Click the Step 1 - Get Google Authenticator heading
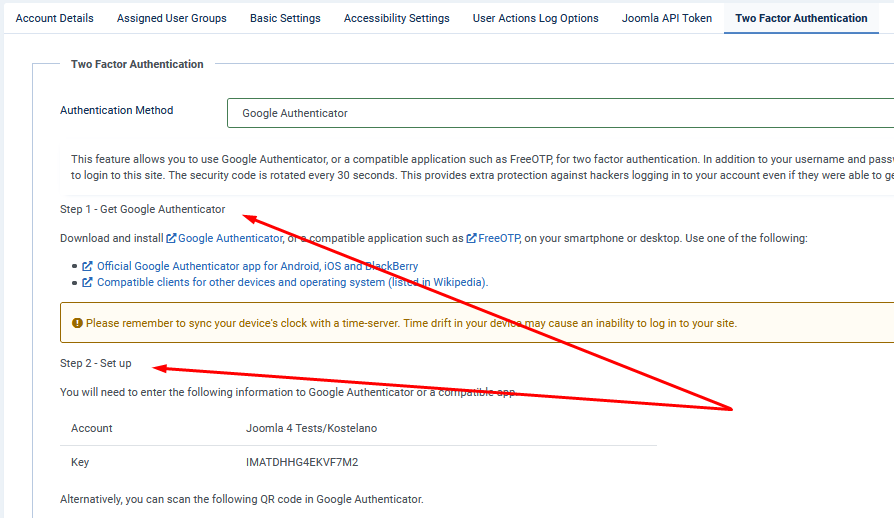The width and height of the screenshot is (894, 518). click(x=143, y=209)
